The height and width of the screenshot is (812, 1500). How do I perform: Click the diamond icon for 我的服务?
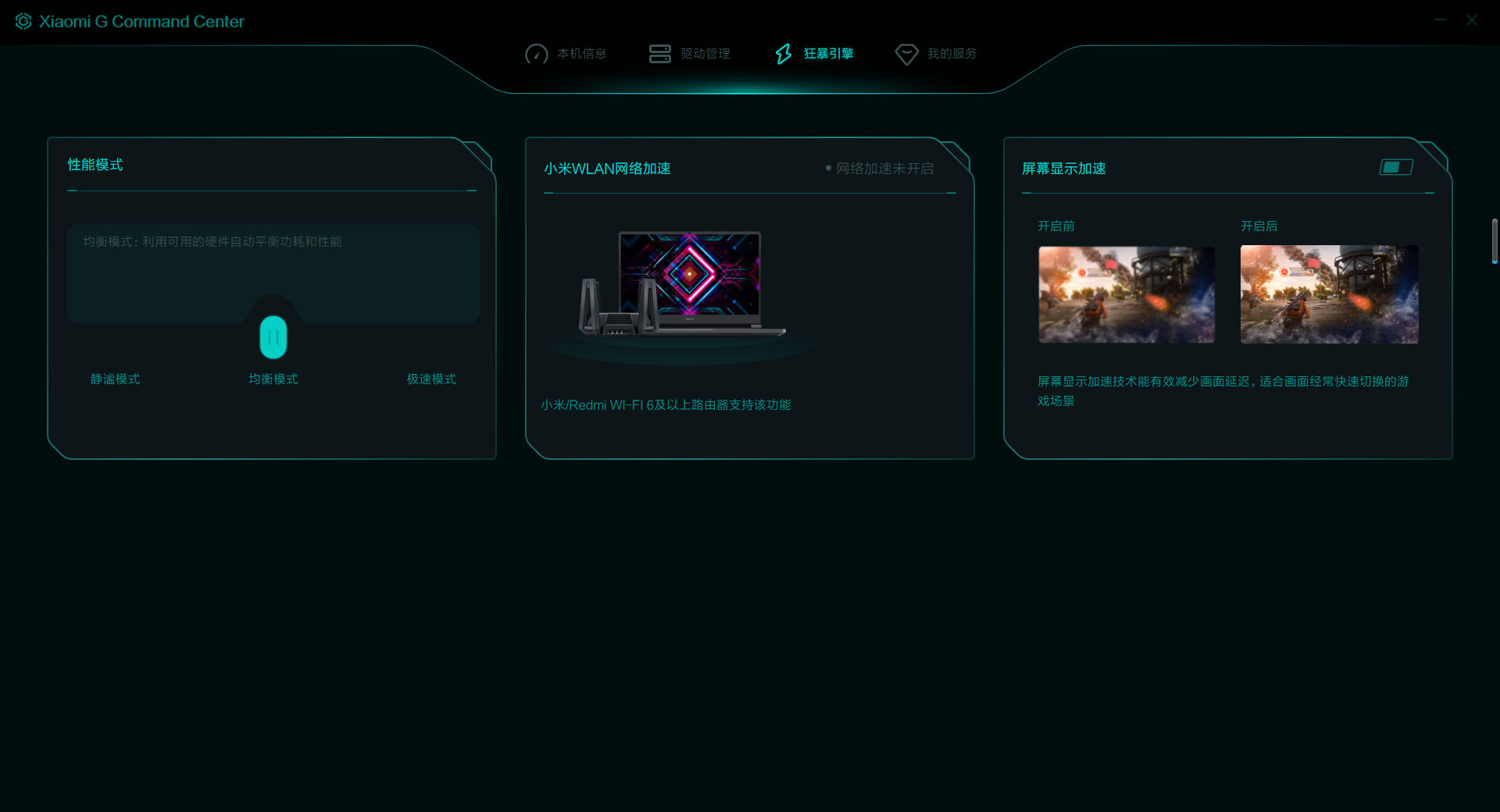[906, 54]
